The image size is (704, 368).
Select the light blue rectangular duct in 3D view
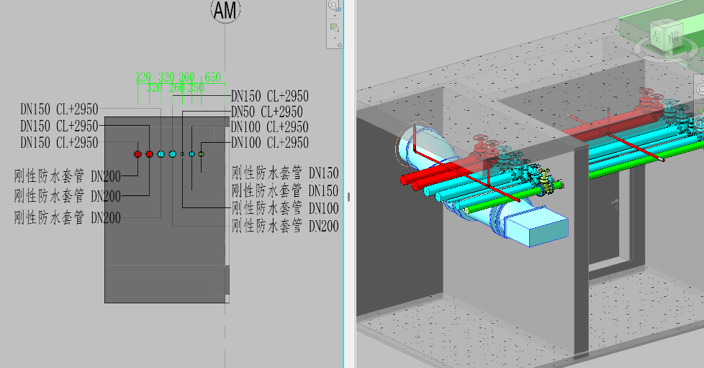click(x=536, y=226)
